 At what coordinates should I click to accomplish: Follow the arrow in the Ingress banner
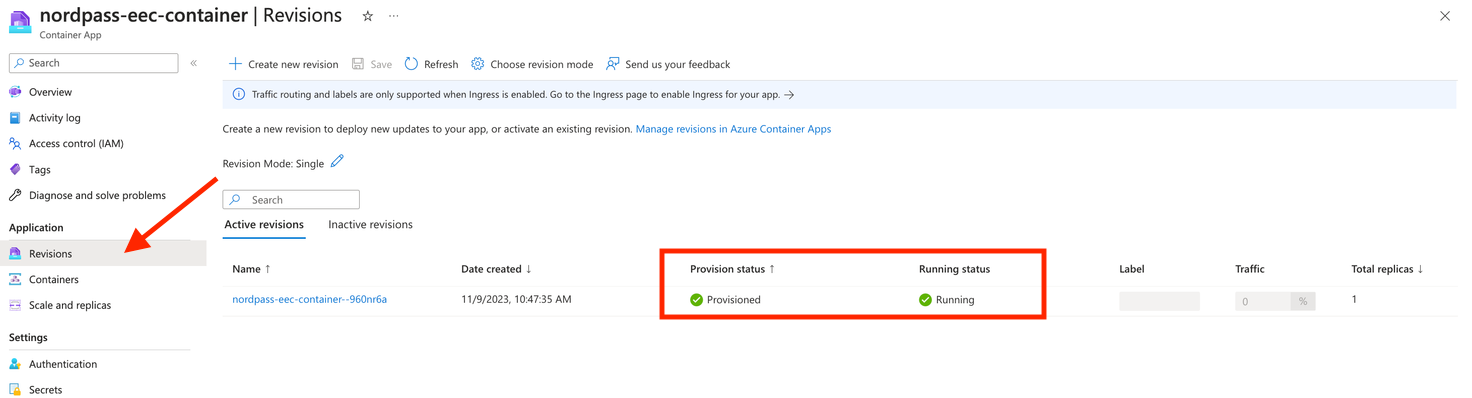coord(789,95)
